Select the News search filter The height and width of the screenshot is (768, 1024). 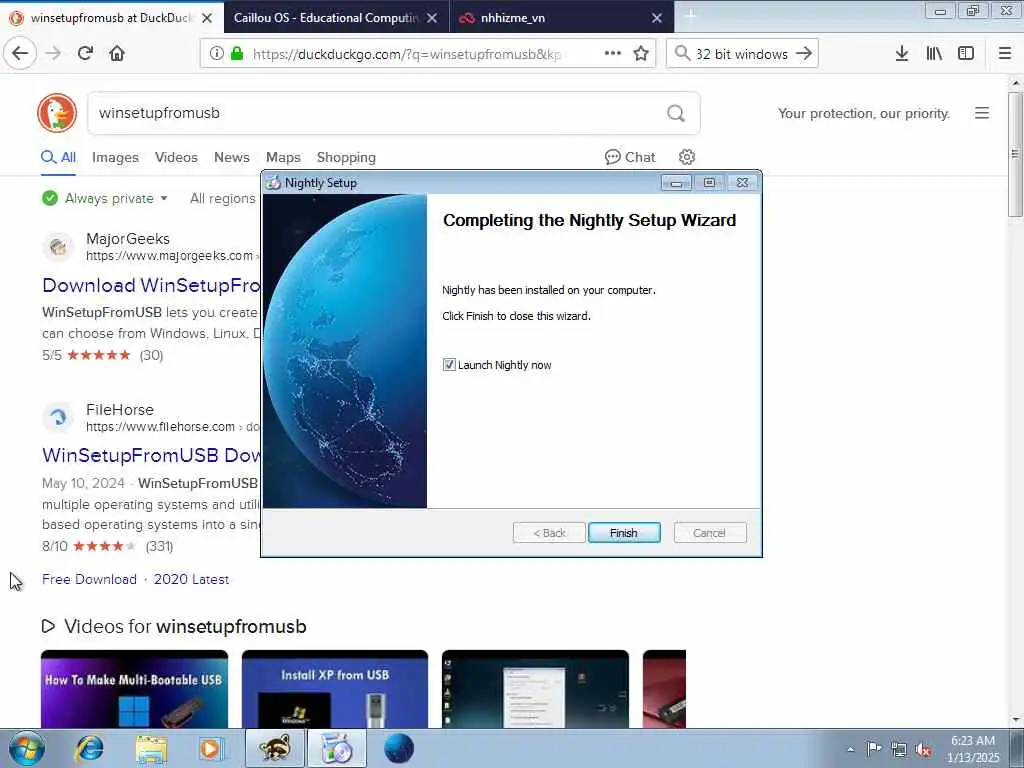click(232, 157)
